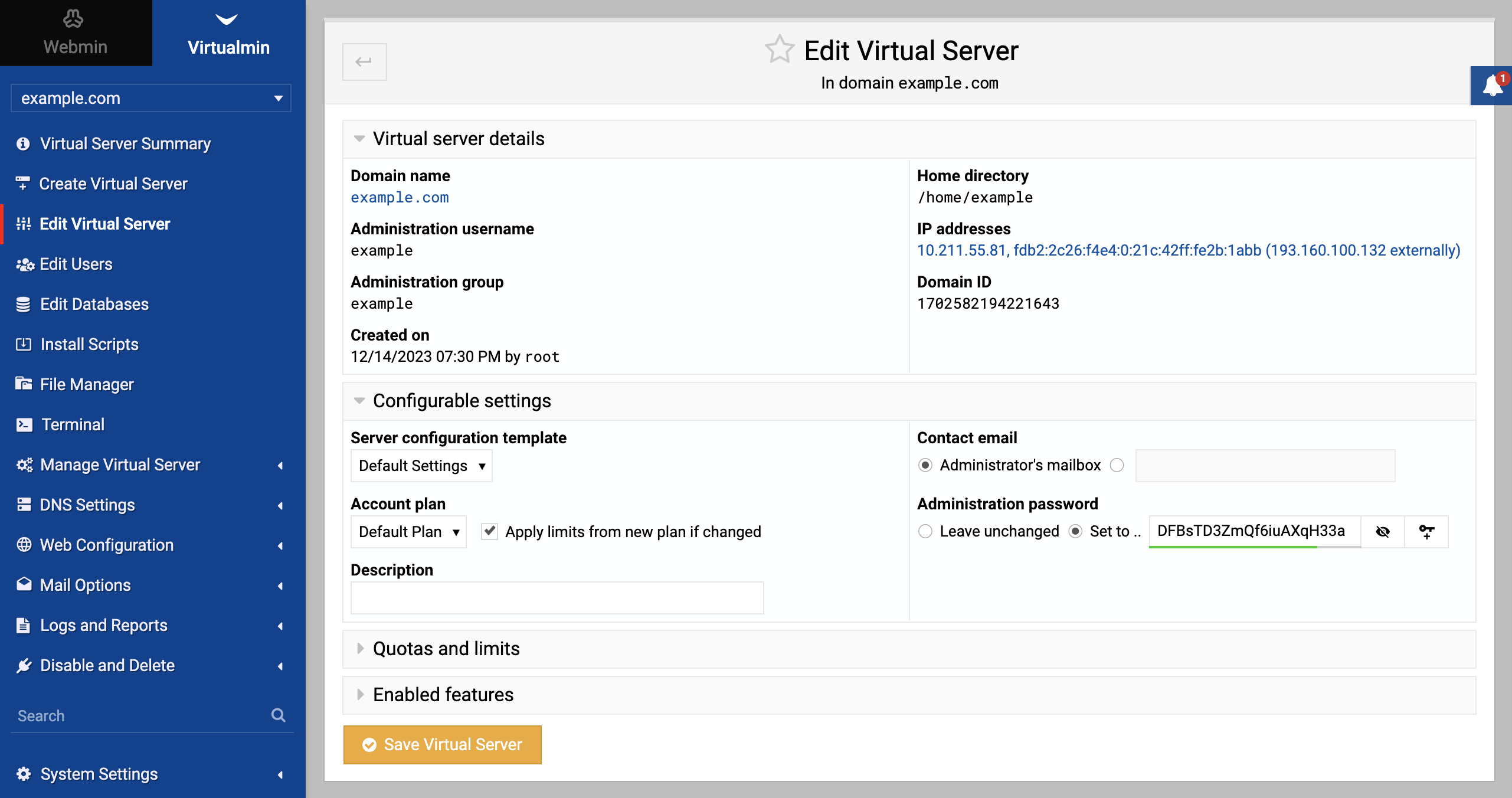This screenshot has height=798, width=1512.
Task: Expand the Disable and Delete submenu arrow
Action: click(280, 666)
